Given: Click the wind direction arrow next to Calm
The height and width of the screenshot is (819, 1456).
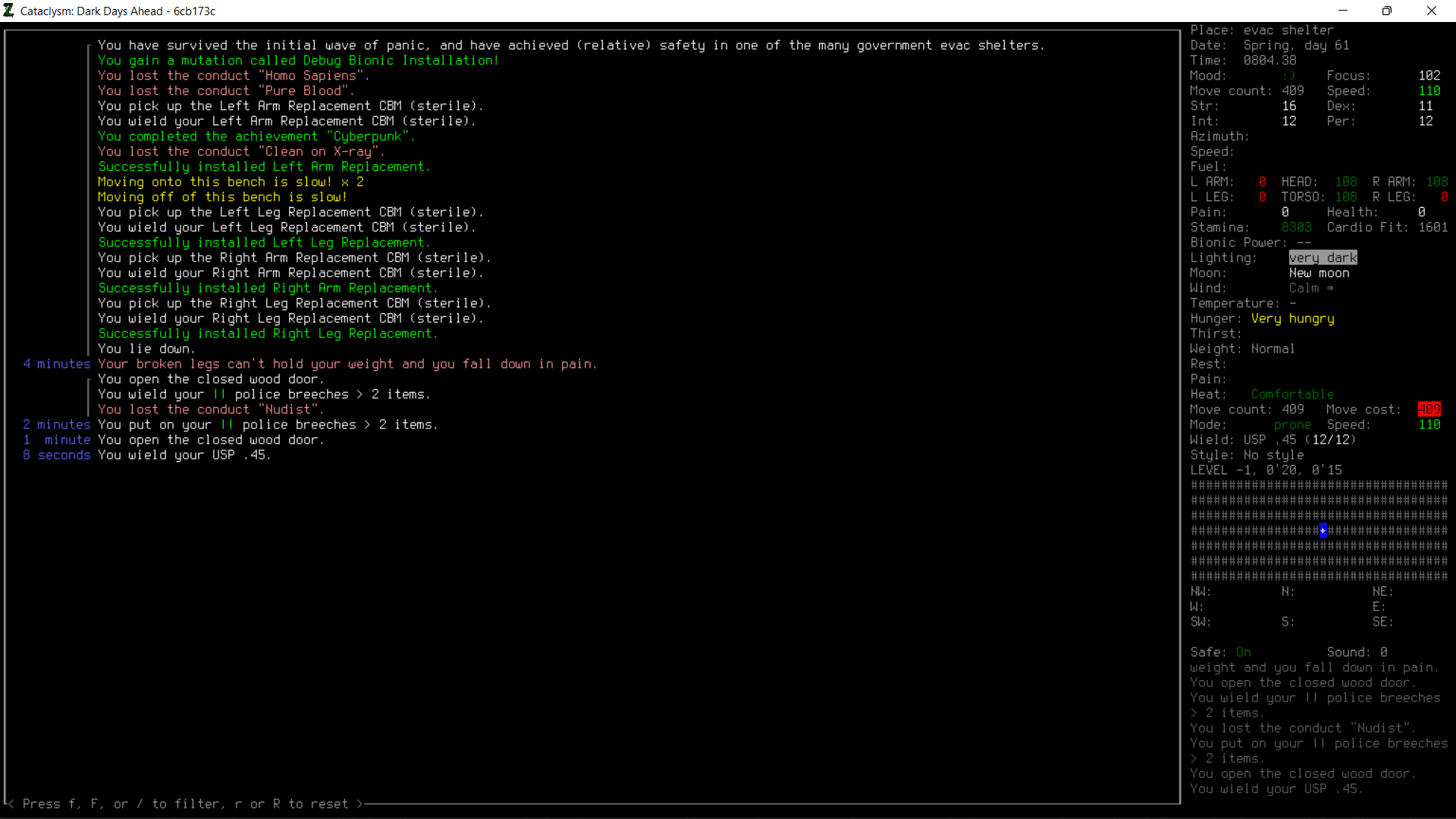Looking at the screenshot, I should pyautogui.click(x=1330, y=288).
